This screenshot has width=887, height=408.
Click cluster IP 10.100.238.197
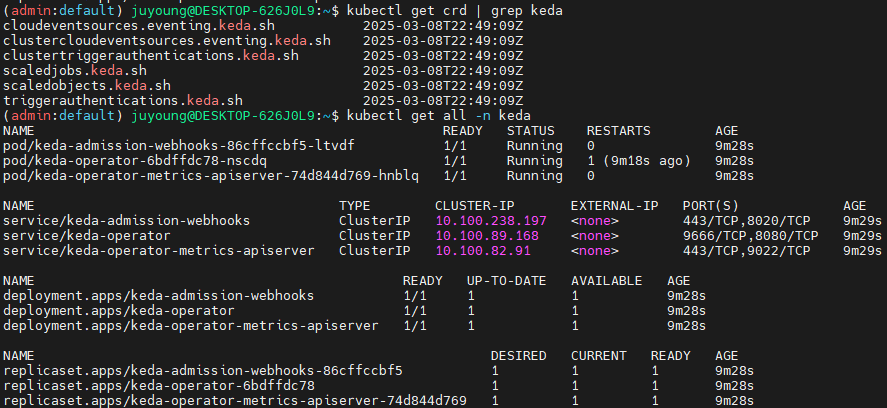[491, 220]
